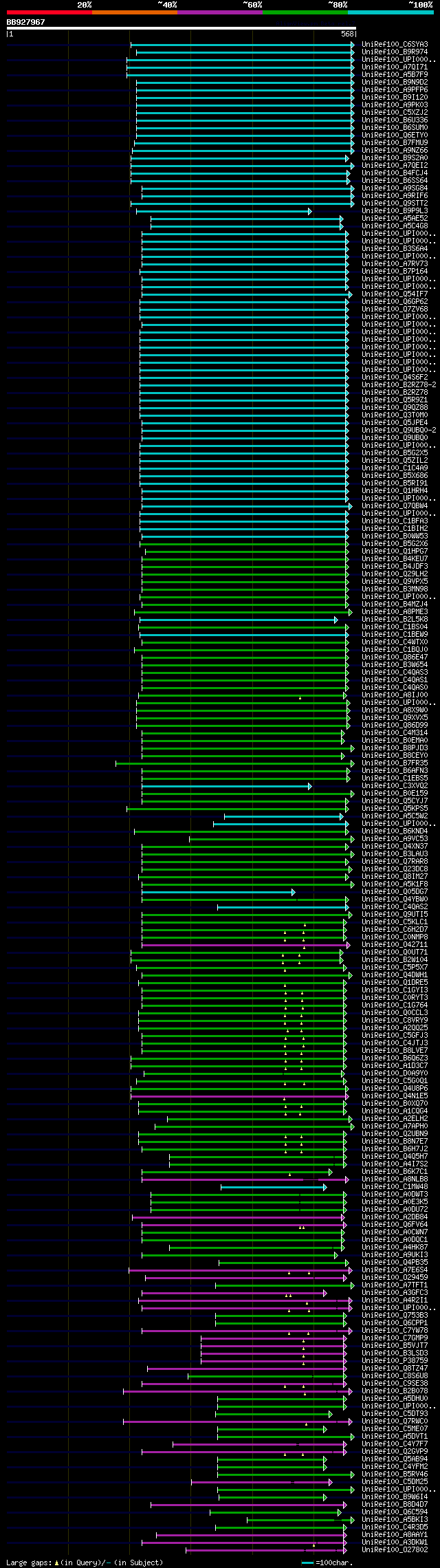The height and width of the screenshot is (1568, 440).
Task: Click label UniRef100_Q5R9Z1
Action: click(x=395, y=400)
